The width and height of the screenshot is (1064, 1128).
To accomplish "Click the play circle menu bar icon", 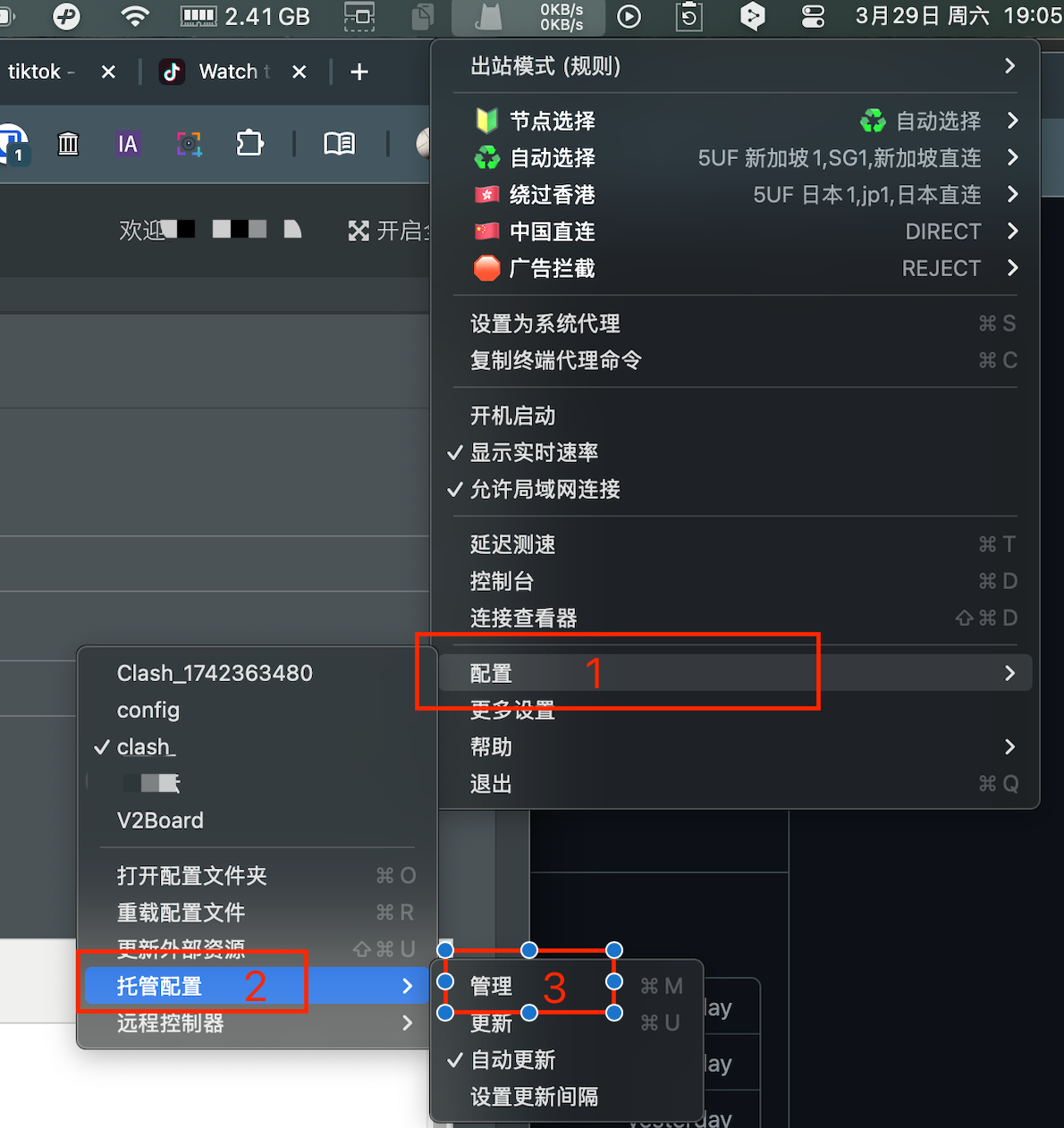I will (629, 16).
